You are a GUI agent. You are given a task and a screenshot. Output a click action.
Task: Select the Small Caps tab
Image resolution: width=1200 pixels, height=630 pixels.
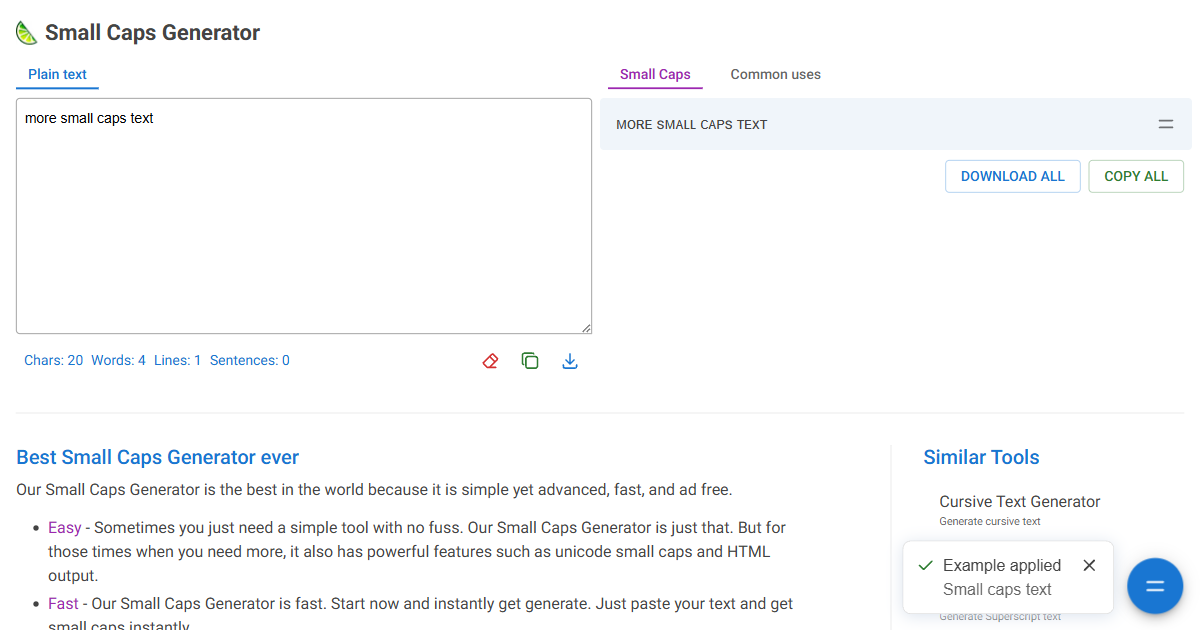click(x=655, y=74)
